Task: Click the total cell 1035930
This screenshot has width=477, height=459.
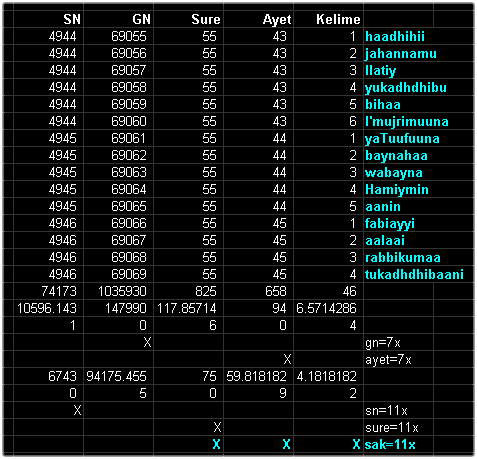Action: 118,291
